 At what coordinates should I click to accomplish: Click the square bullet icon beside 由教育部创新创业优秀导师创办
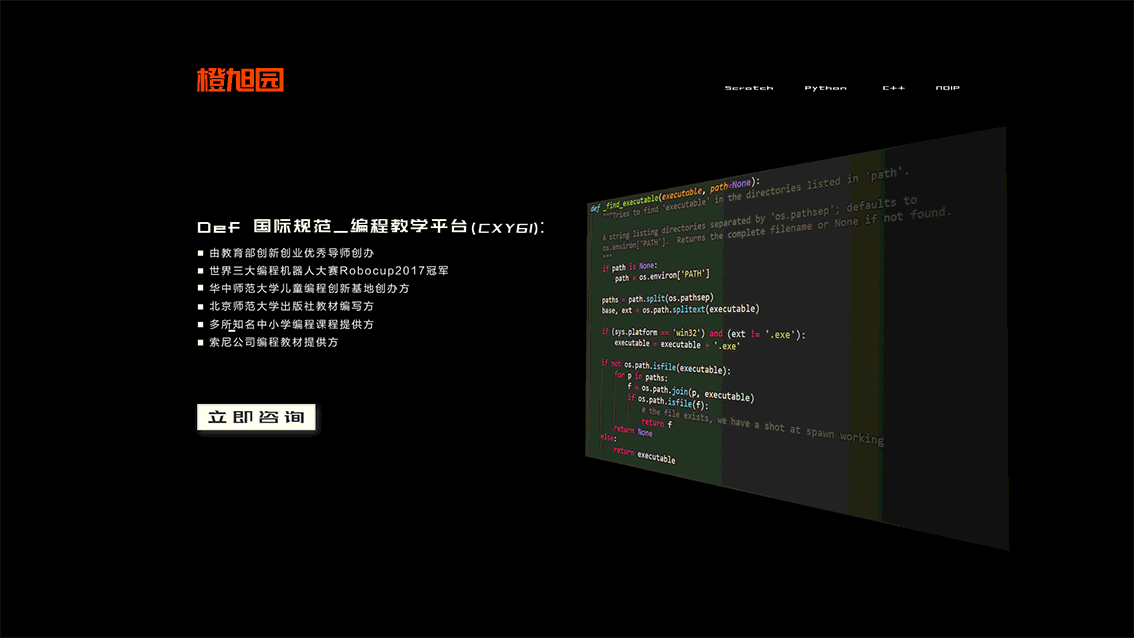[200, 253]
